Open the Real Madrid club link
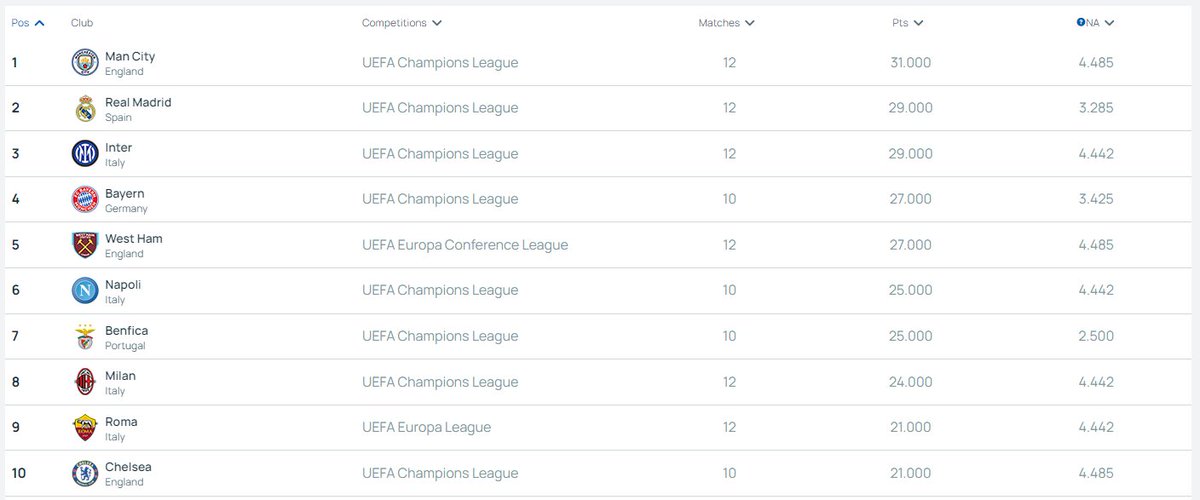The width and height of the screenshot is (1200, 500). [x=138, y=102]
